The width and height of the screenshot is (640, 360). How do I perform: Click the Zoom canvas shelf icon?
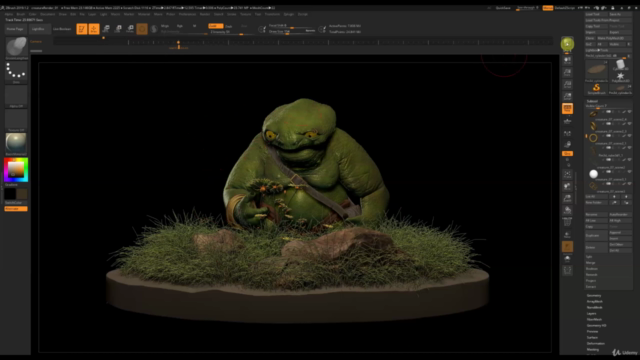[567, 73]
